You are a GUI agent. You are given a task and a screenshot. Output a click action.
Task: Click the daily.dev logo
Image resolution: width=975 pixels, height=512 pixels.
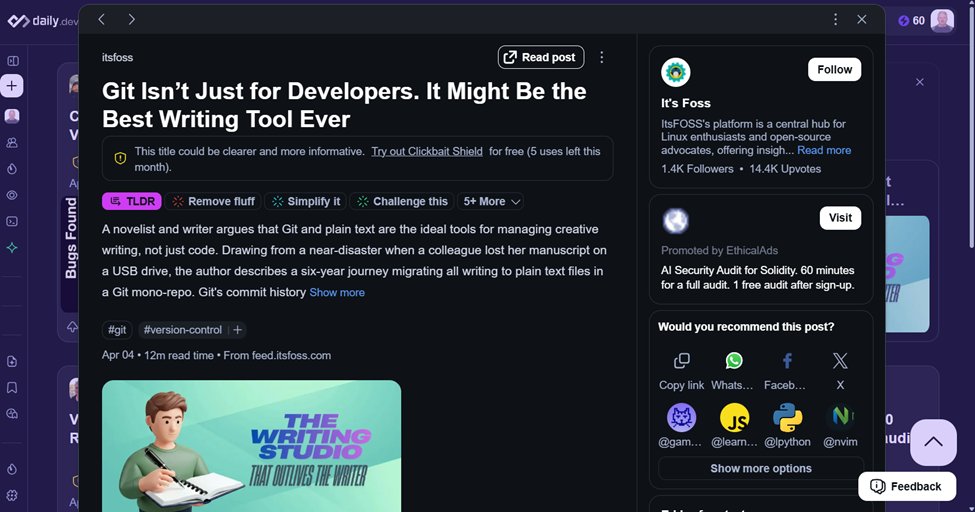pyautogui.click(x=42, y=21)
